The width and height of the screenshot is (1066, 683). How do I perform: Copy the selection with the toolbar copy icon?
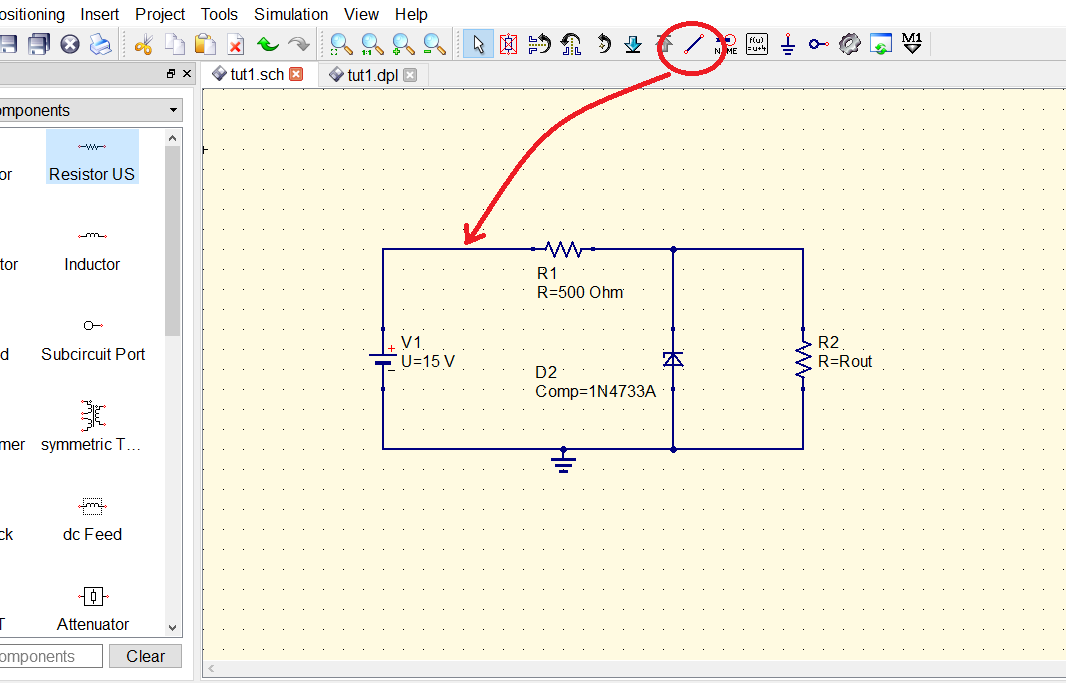pyautogui.click(x=175, y=45)
